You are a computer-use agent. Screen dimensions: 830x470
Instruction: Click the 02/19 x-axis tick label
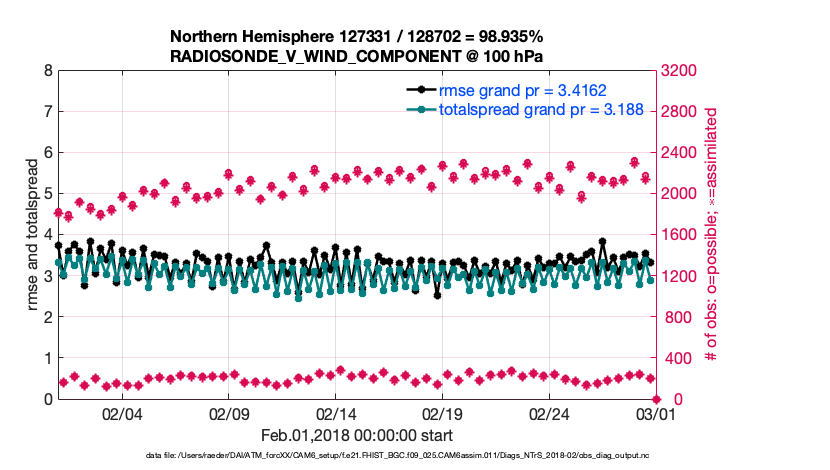[443, 413]
